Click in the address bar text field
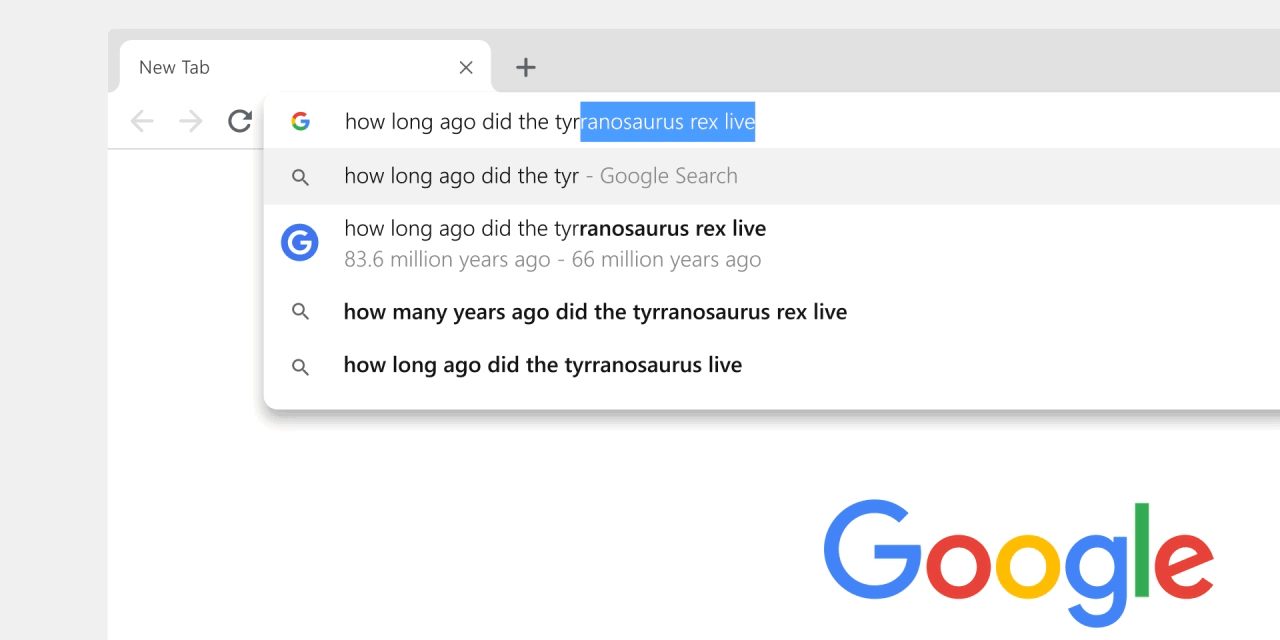Viewport: 1280px width, 640px height. [x=460, y=122]
